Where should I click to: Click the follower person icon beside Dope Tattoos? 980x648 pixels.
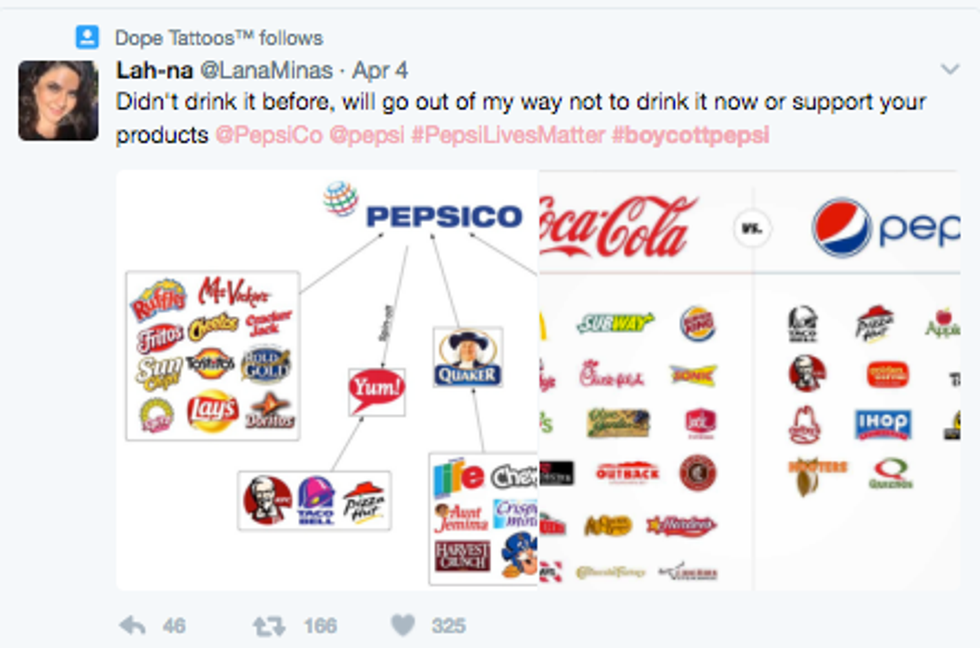coord(88,38)
